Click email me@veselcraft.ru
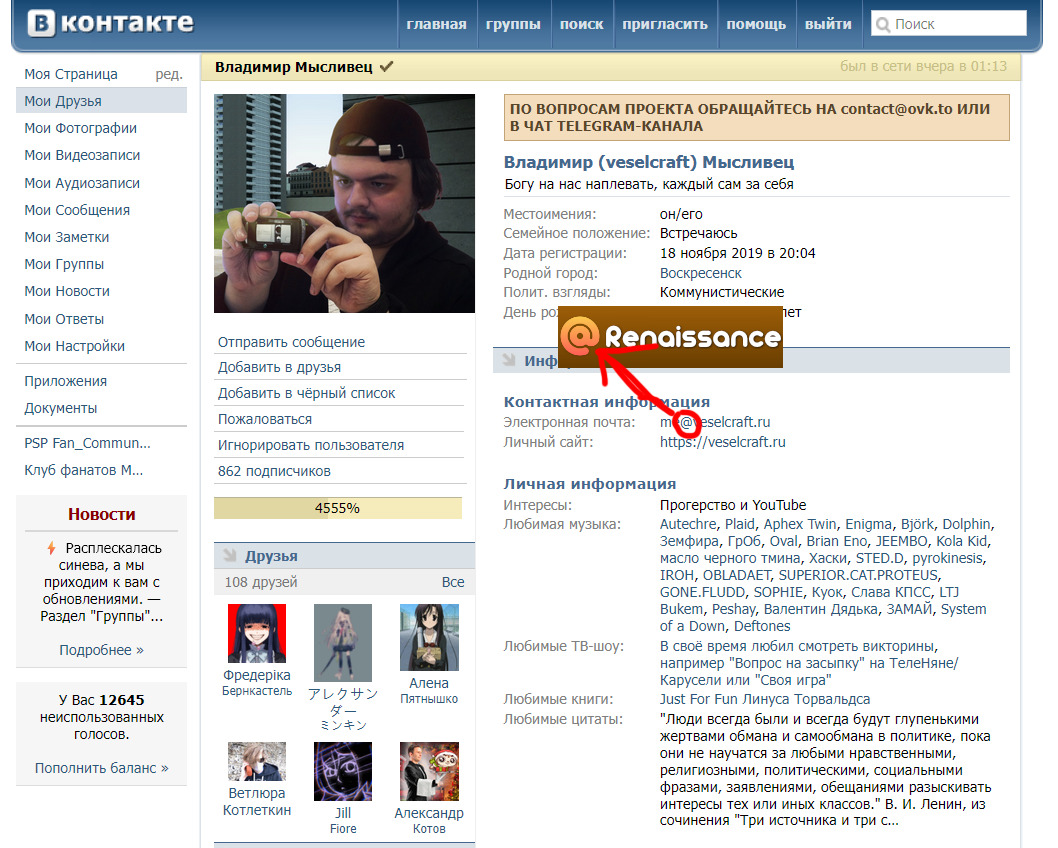The width and height of the screenshot is (1058, 848). coord(715,422)
